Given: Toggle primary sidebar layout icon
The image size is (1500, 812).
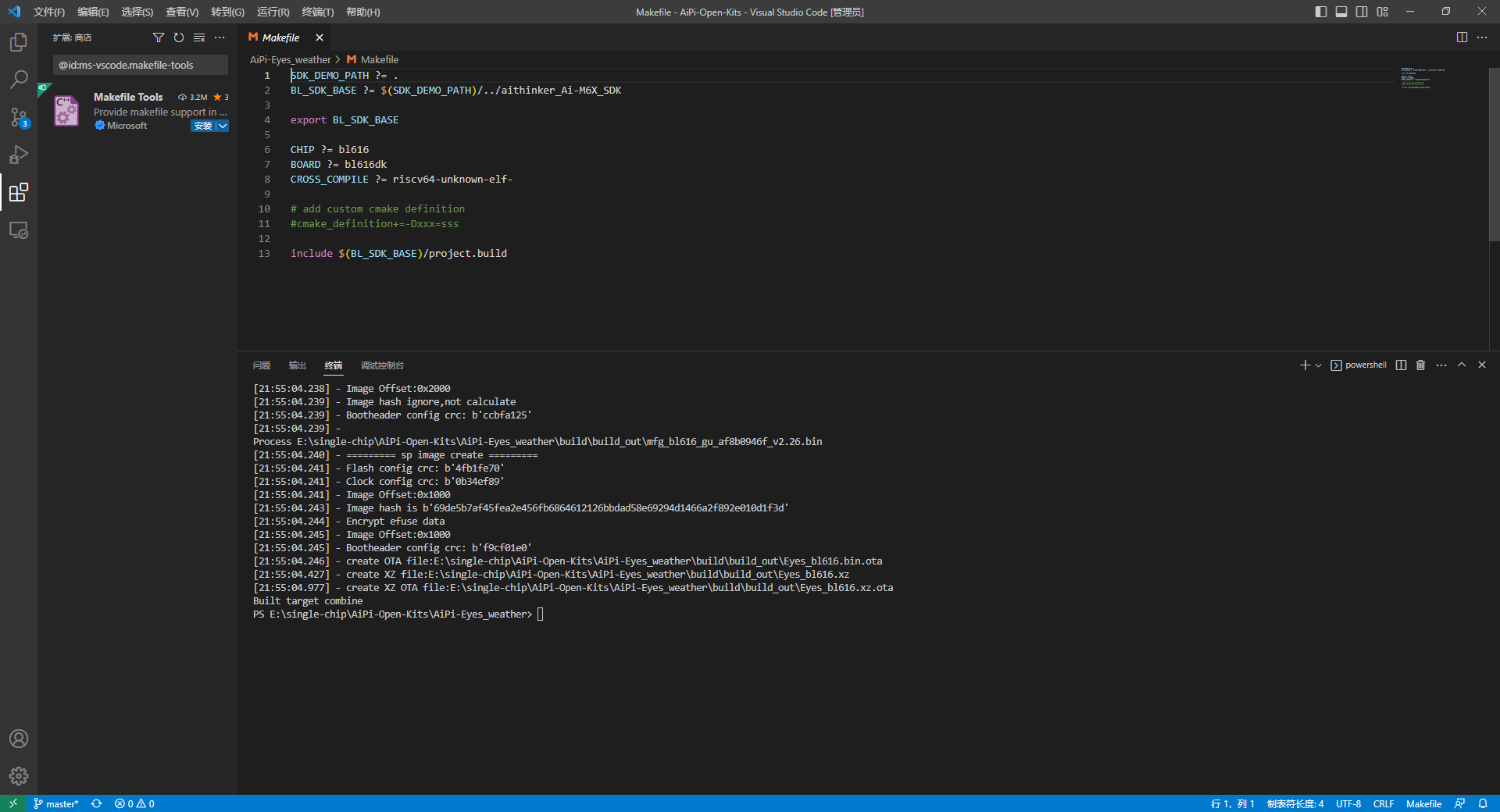Looking at the screenshot, I should [1321, 12].
